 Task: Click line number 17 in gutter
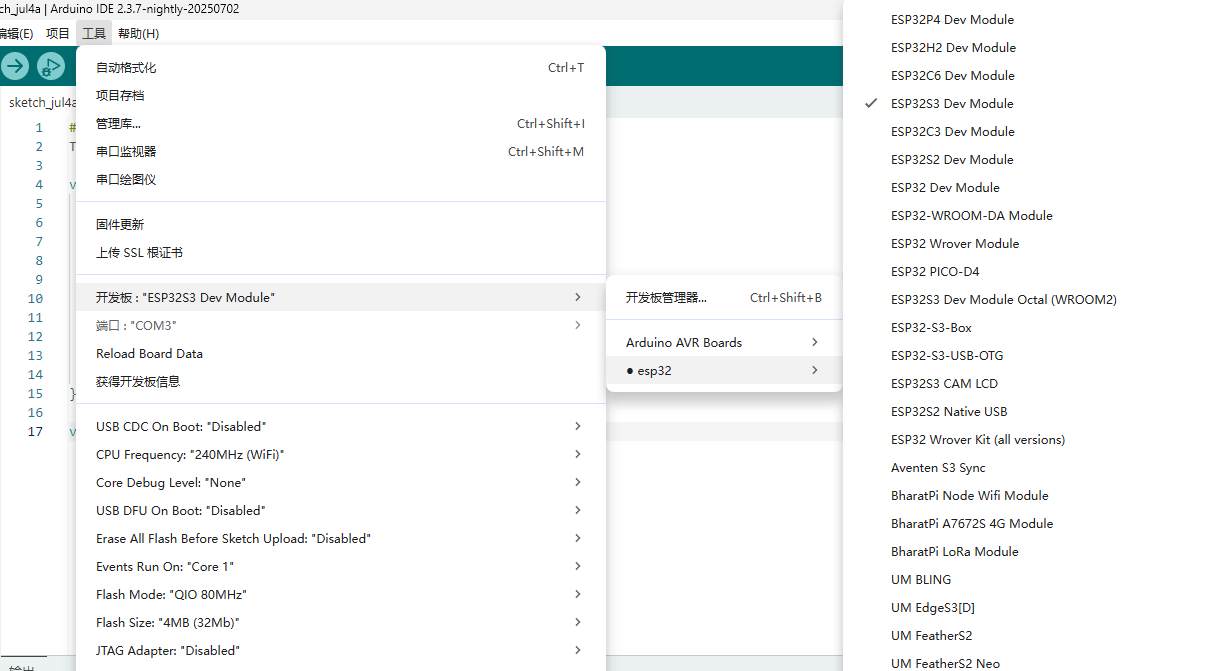[x=35, y=432]
